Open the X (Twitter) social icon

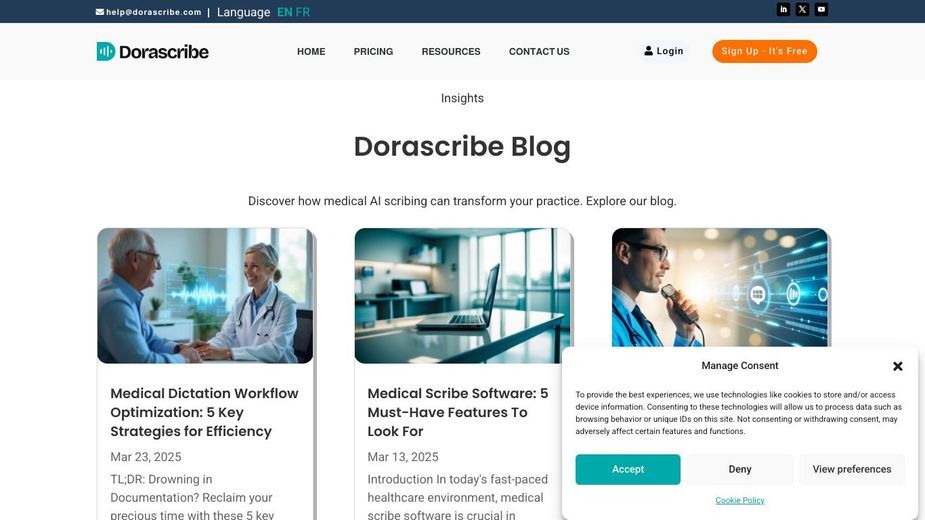(802, 9)
